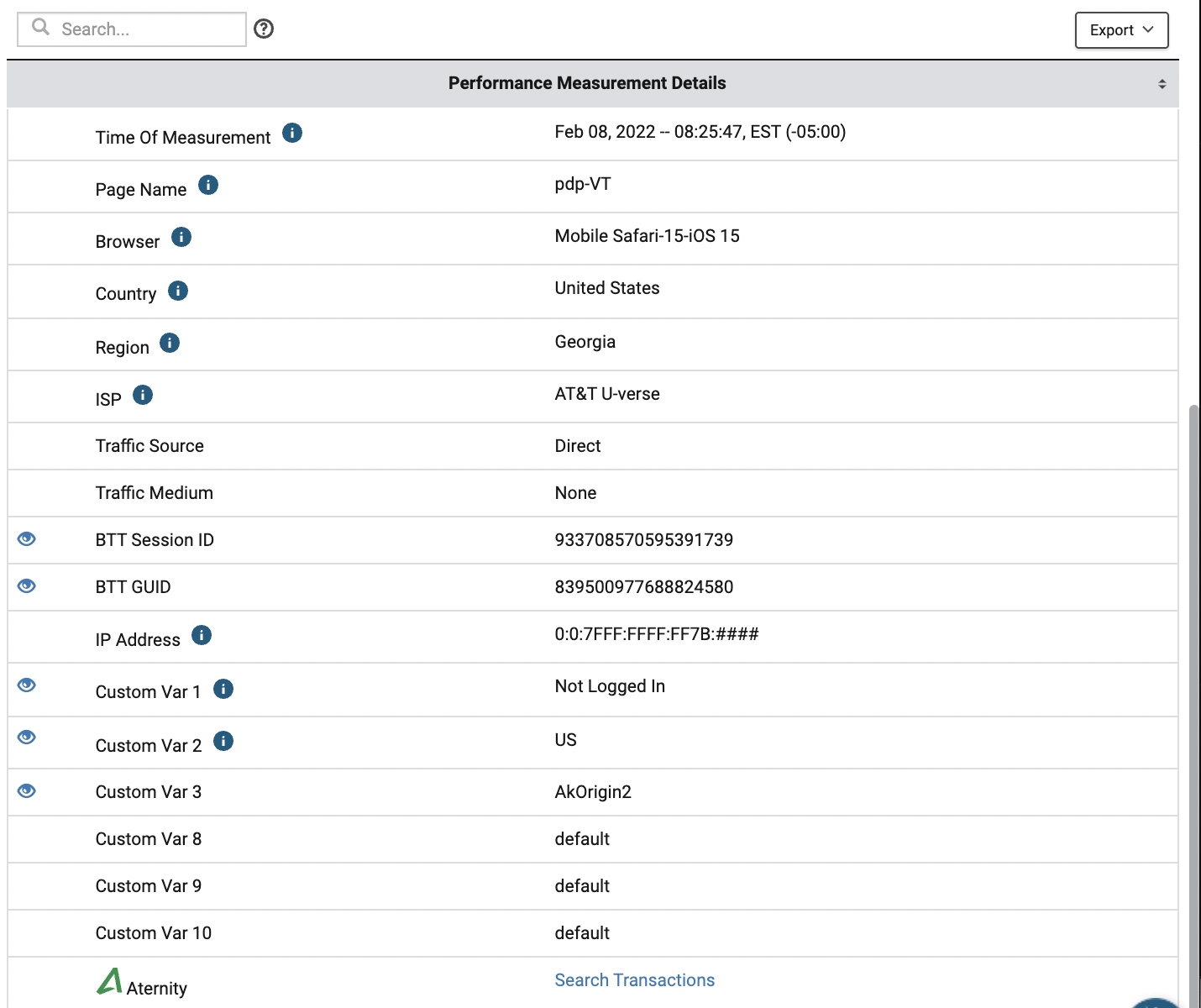Click the Custom Var 1 info icon

point(223,687)
